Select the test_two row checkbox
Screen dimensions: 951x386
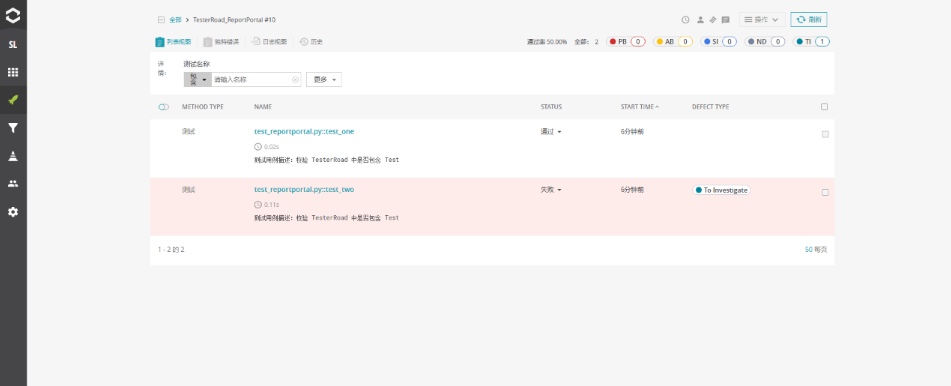[x=825, y=192]
